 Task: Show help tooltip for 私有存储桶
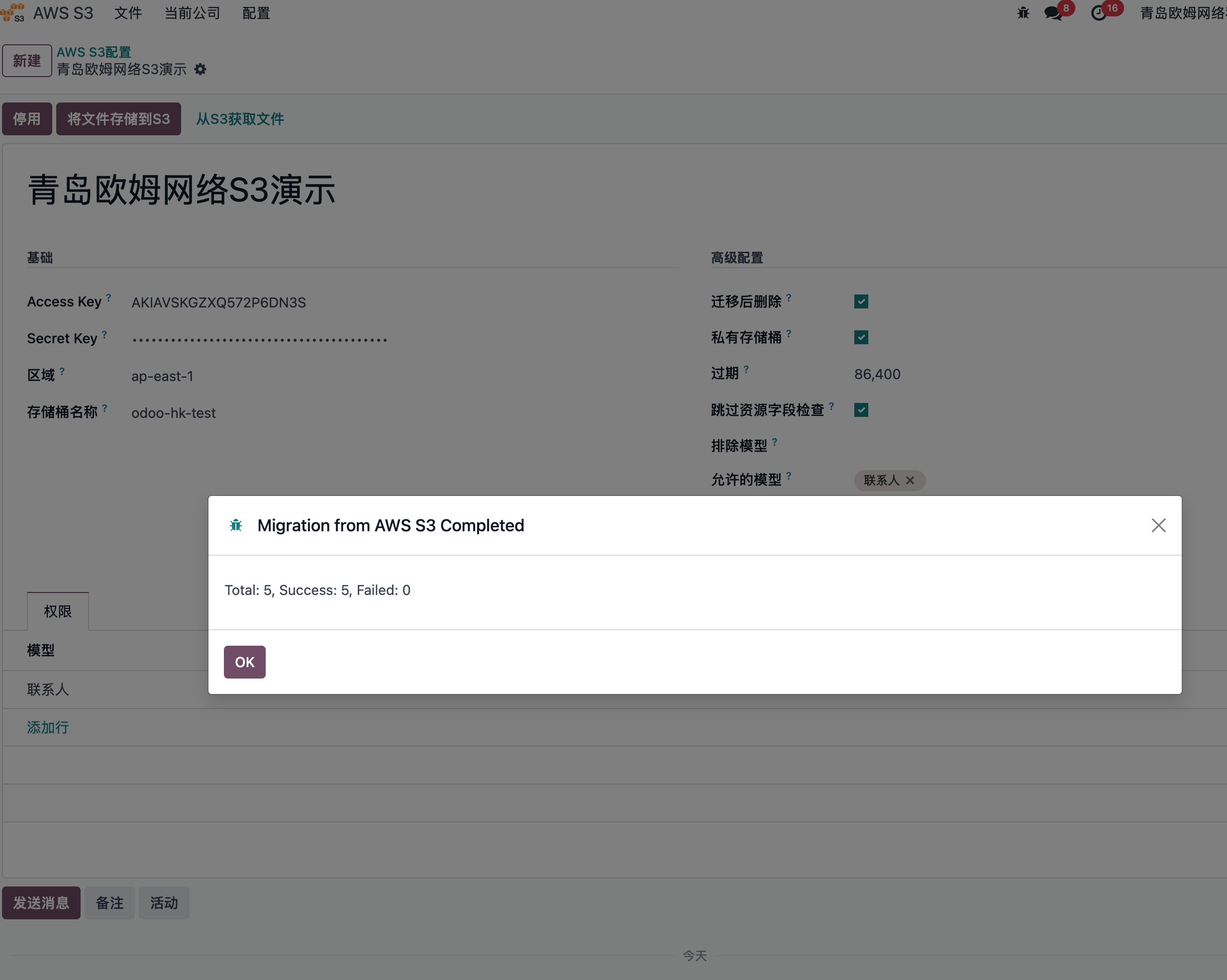click(x=789, y=333)
